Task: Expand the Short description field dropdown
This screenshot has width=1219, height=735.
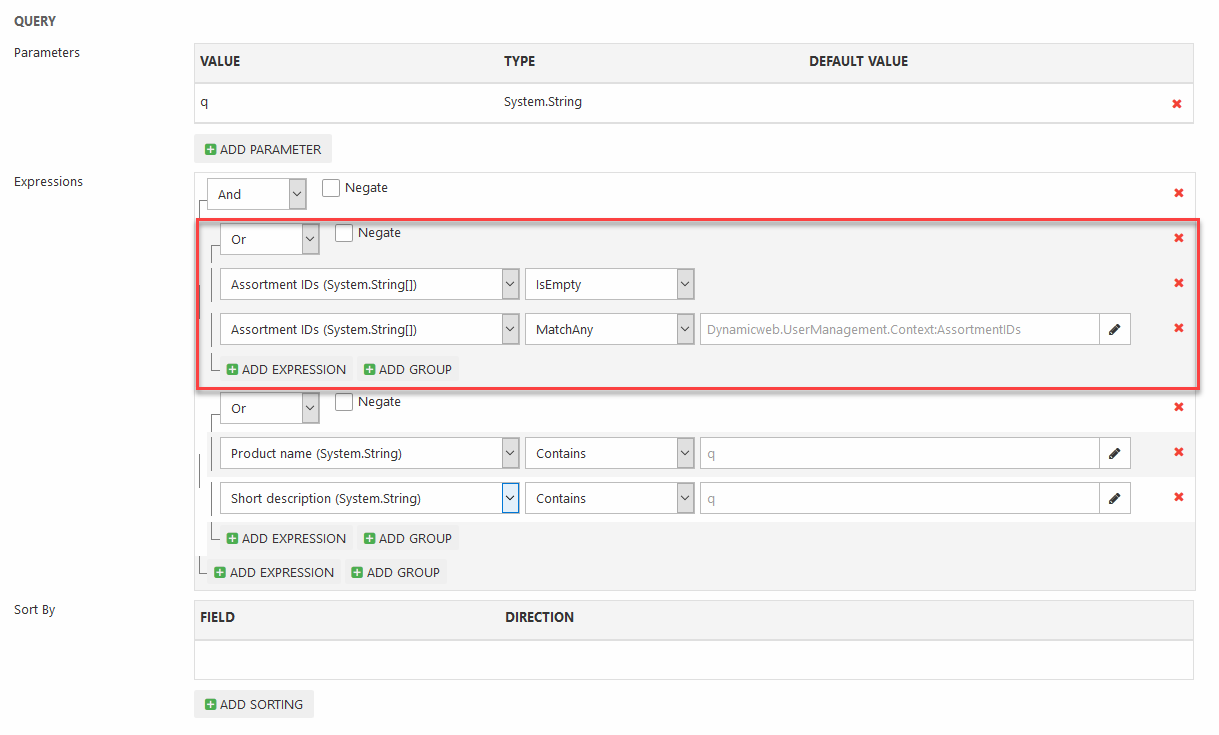Action: [x=510, y=498]
